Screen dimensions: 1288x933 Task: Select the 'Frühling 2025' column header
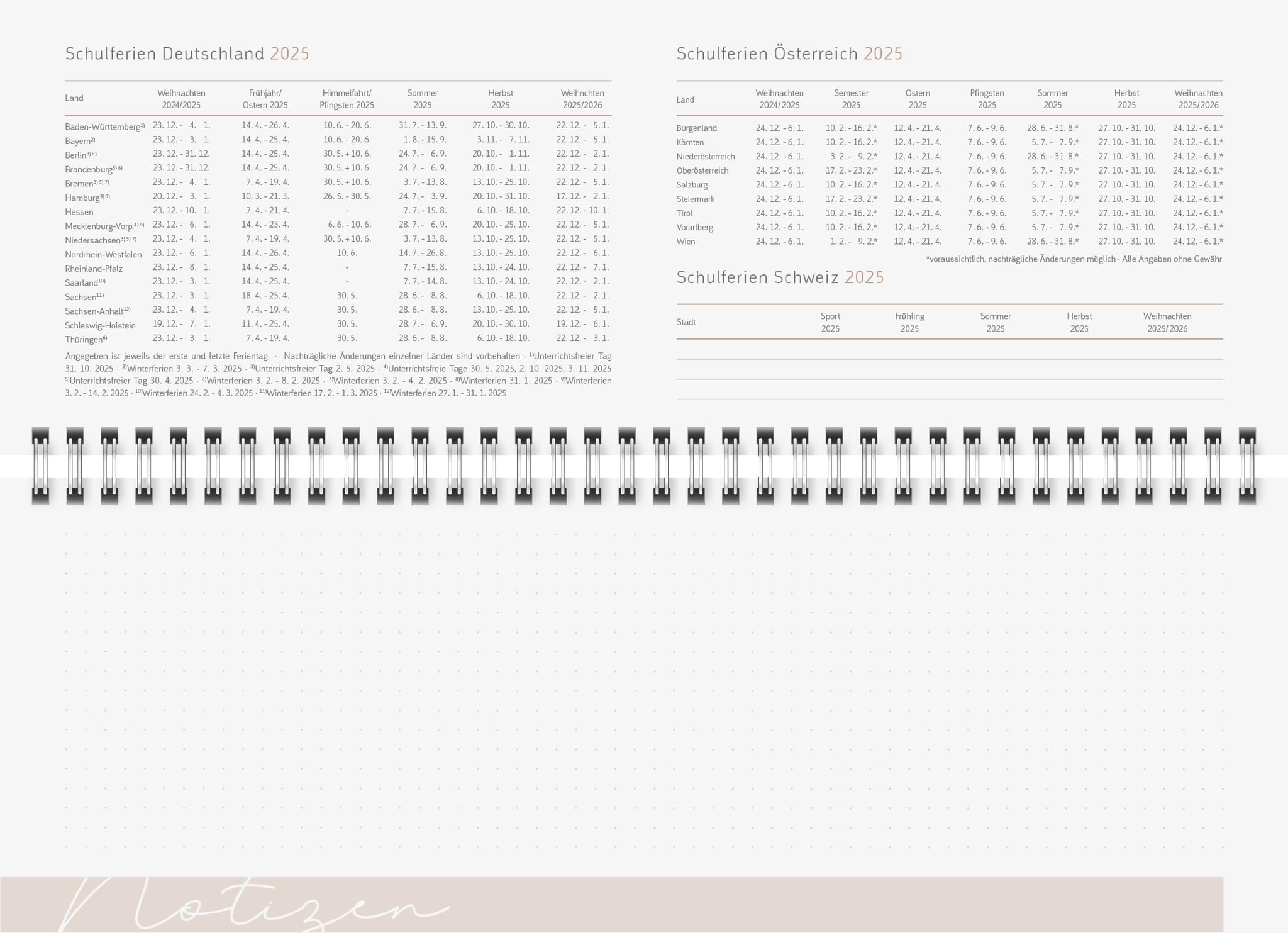[x=909, y=322]
